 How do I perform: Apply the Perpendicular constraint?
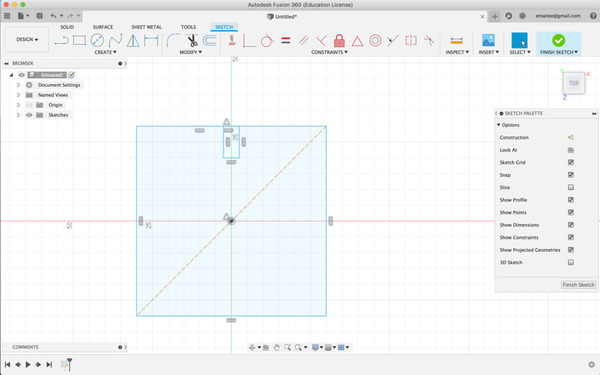pyautogui.click(x=321, y=40)
